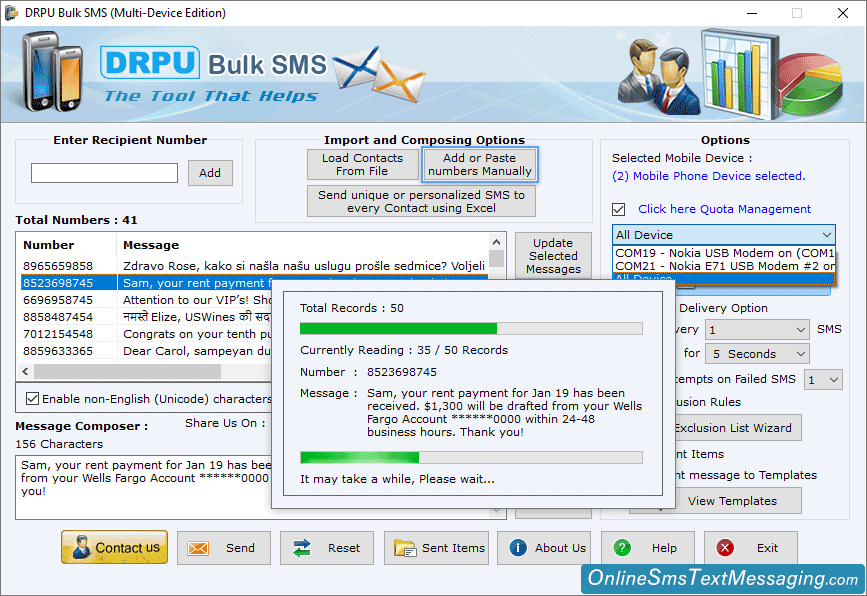Viewport: 867px width, 596px height.
Task: Click the lower please-wait progress bar
Action: [471, 457]
